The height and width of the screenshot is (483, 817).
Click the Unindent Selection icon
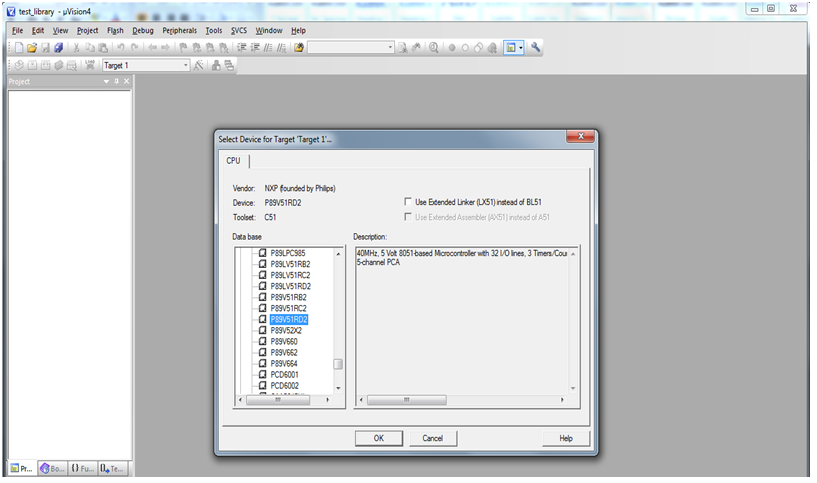255,48
